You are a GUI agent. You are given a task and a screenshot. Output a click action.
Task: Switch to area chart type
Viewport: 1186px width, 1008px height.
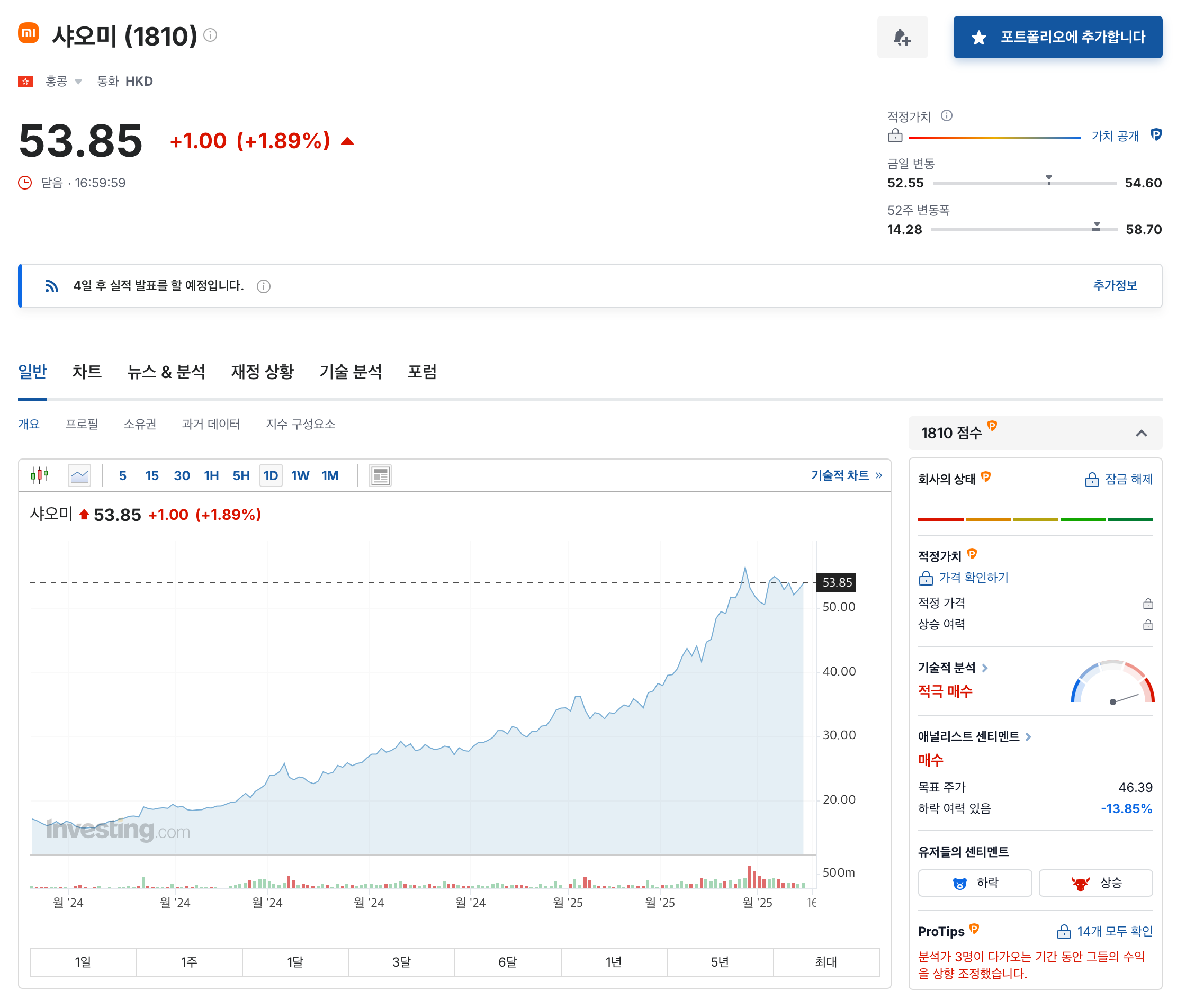79,475
